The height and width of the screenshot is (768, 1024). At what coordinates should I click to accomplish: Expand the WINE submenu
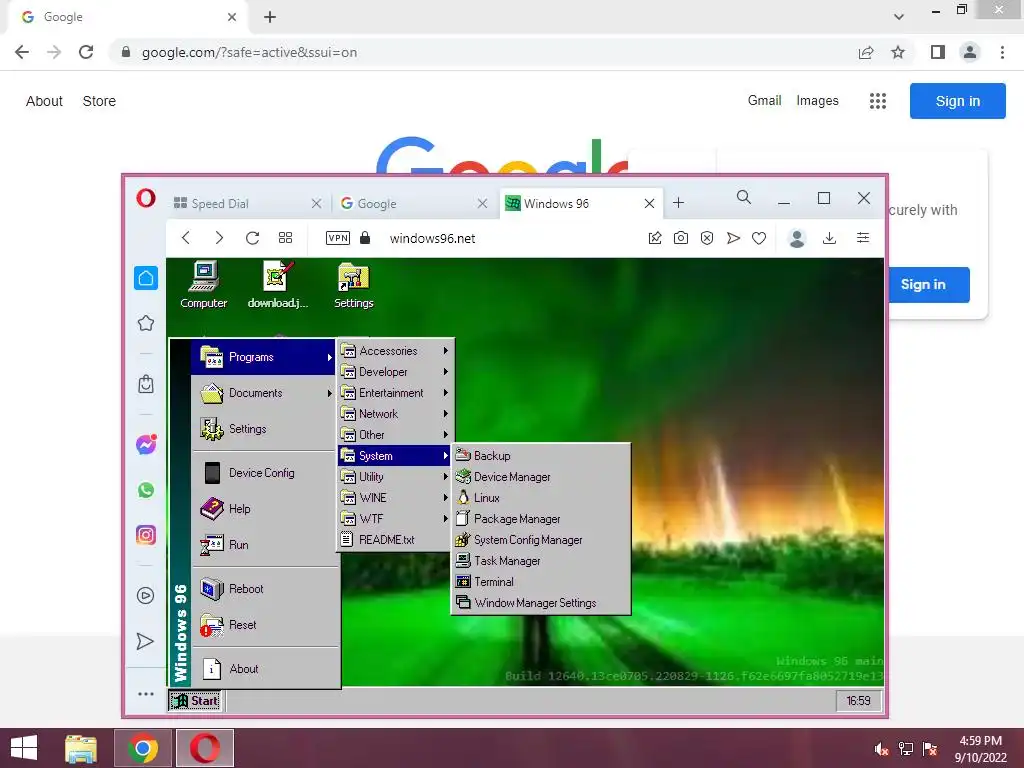[395, 498]
